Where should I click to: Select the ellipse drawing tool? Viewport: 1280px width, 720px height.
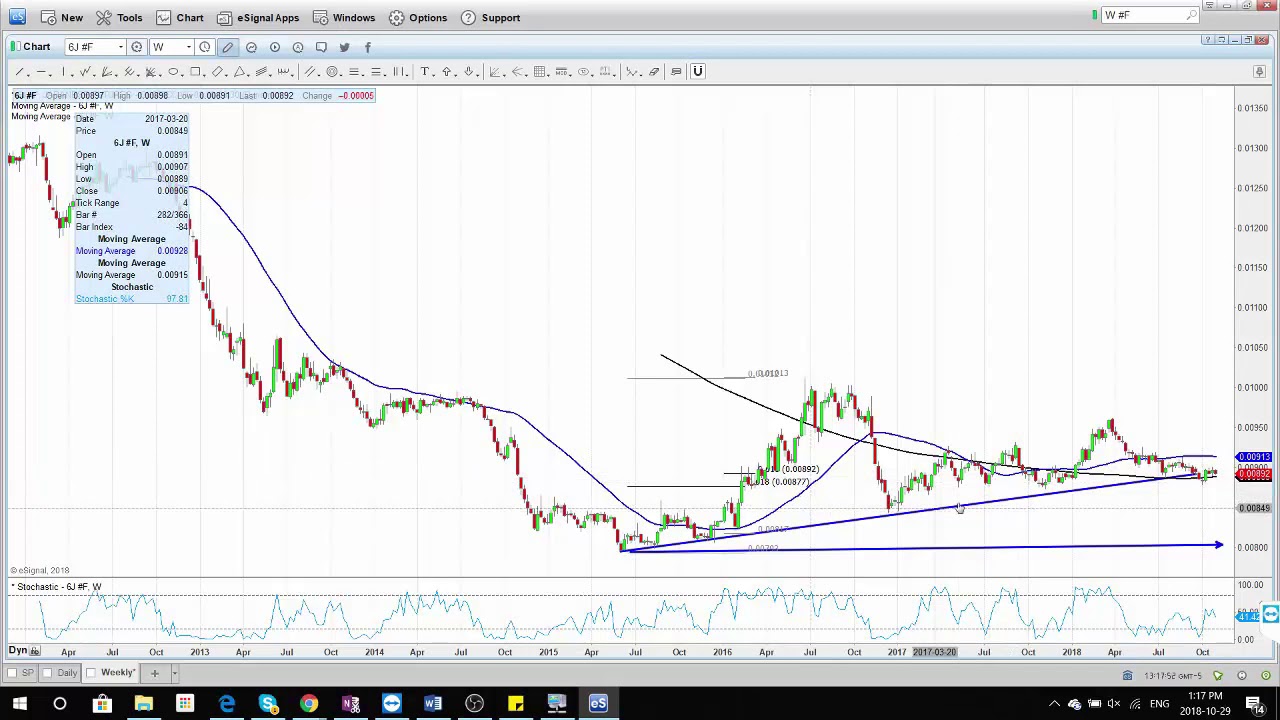[173, 72]
